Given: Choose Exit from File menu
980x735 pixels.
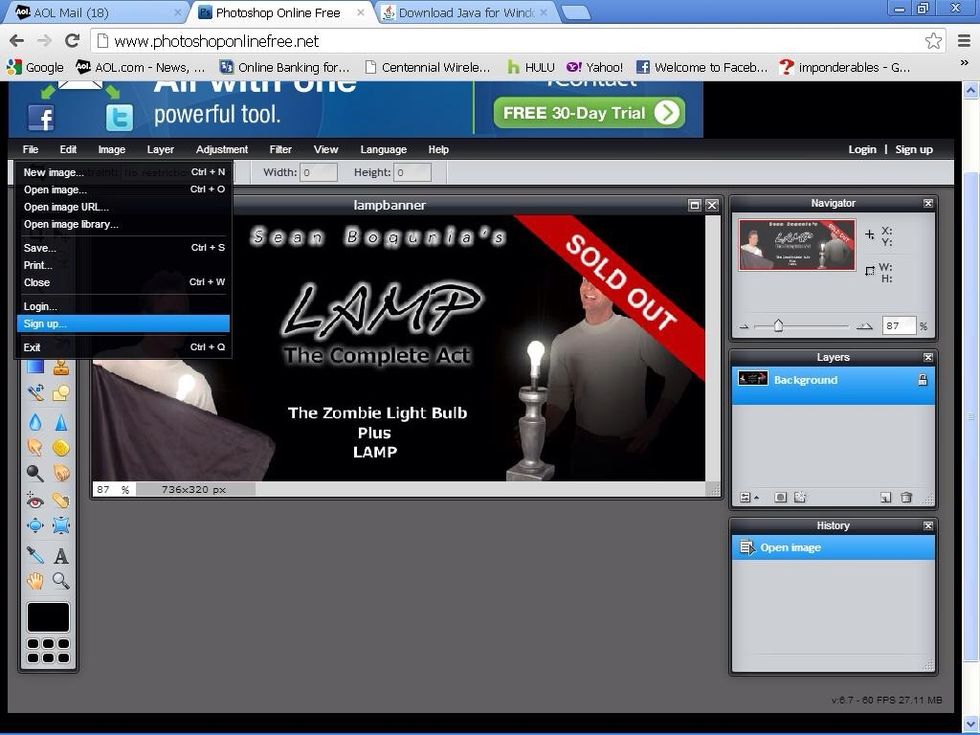Looking at the screenshot, I should [124, 348].
